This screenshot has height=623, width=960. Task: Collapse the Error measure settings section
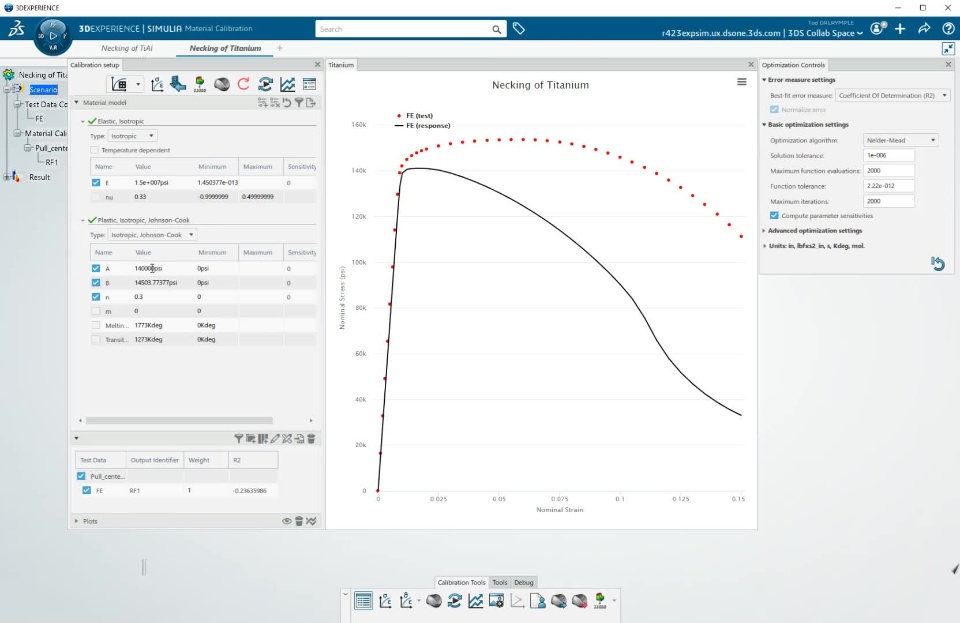click(764, 80)
